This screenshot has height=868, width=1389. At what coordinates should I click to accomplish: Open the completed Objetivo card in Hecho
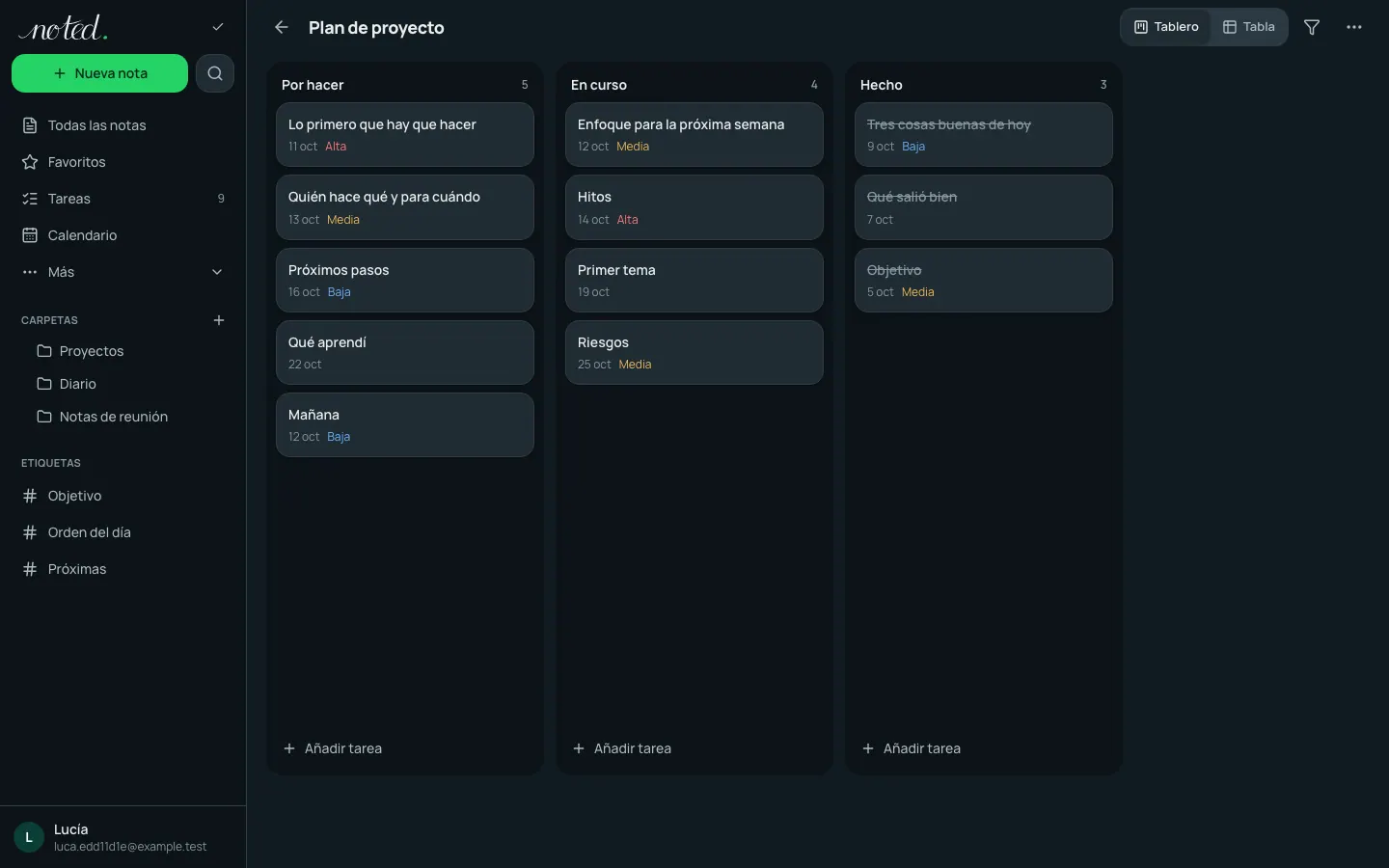984,280
